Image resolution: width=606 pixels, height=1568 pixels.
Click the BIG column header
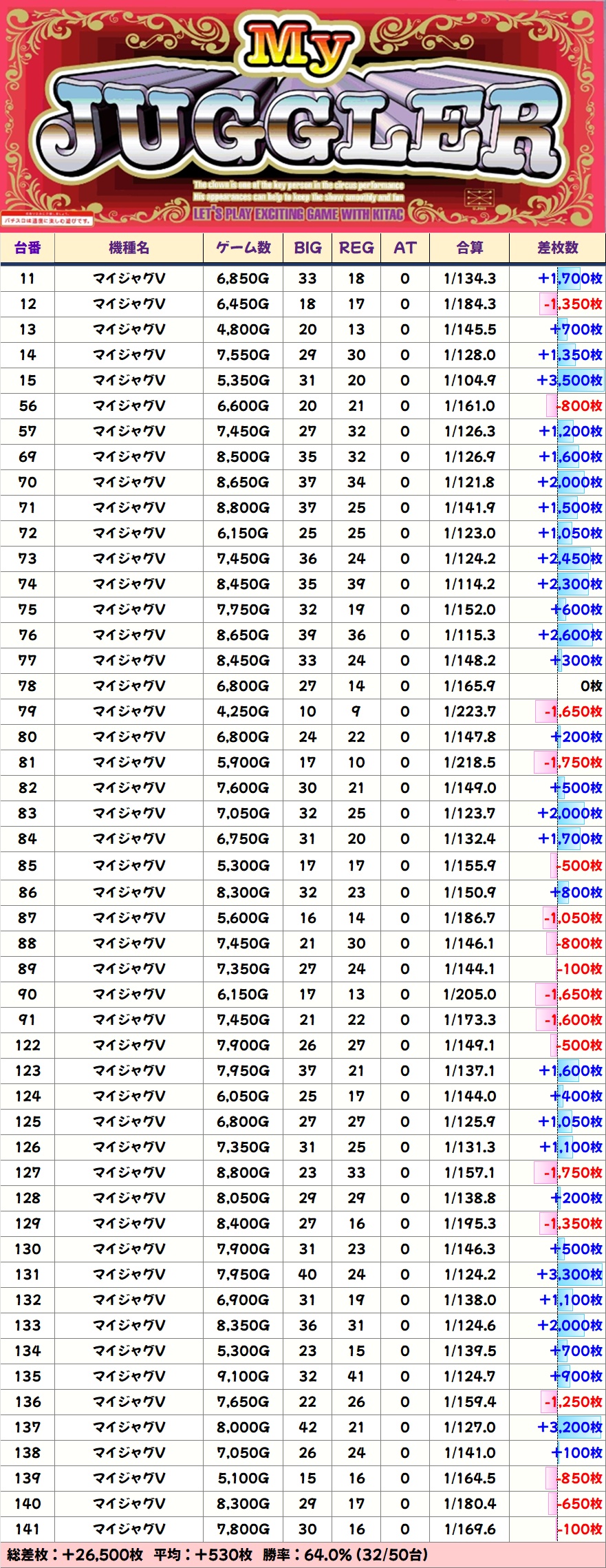307,248
